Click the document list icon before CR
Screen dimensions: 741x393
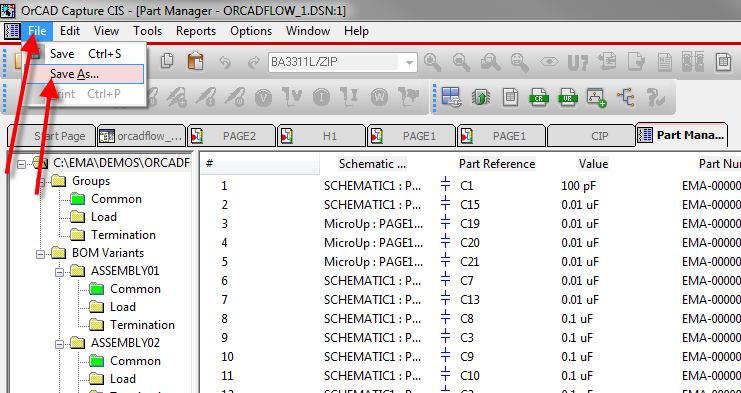coord(509,97)
